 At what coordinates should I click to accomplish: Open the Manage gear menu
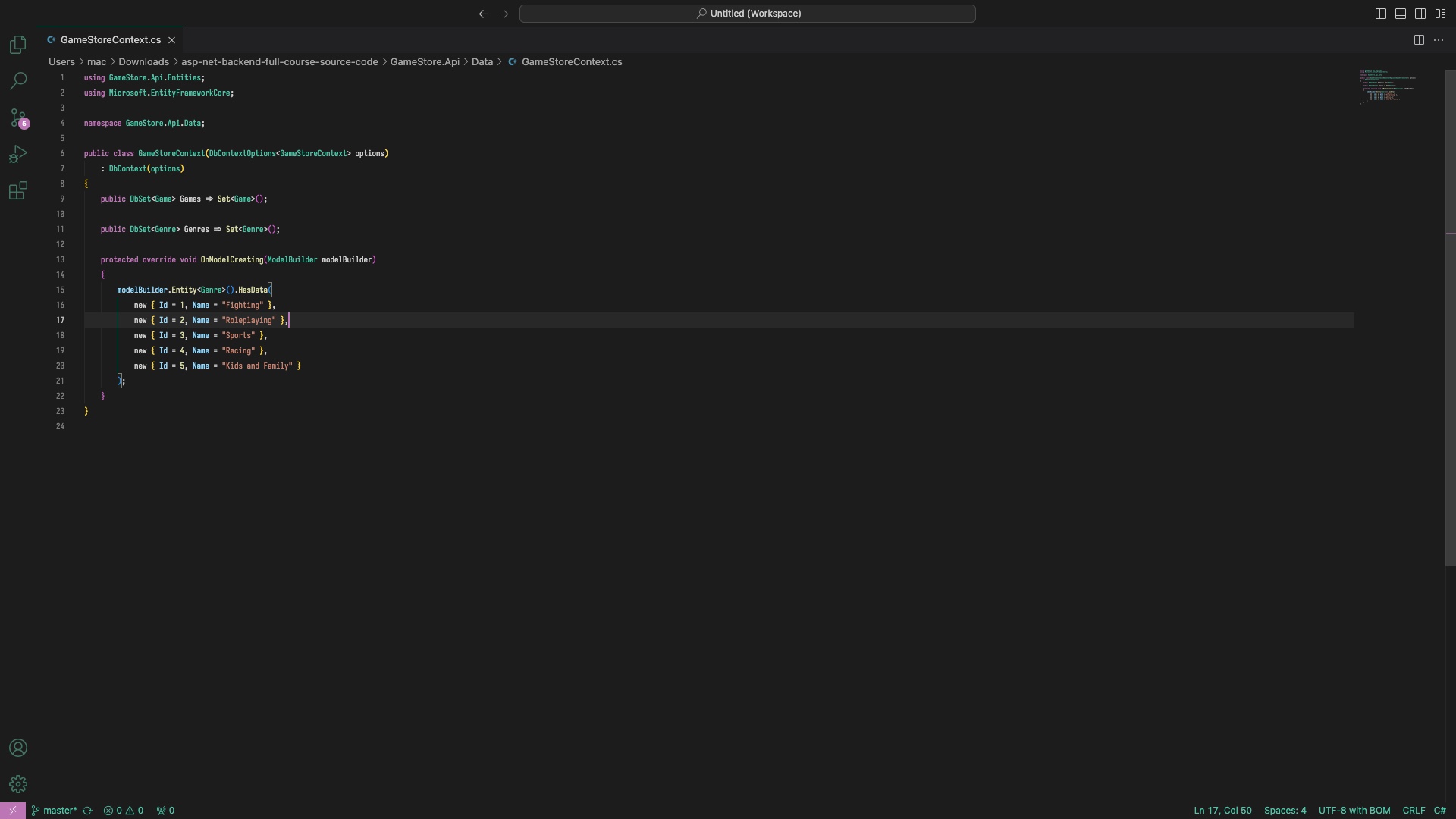(18, 784)
